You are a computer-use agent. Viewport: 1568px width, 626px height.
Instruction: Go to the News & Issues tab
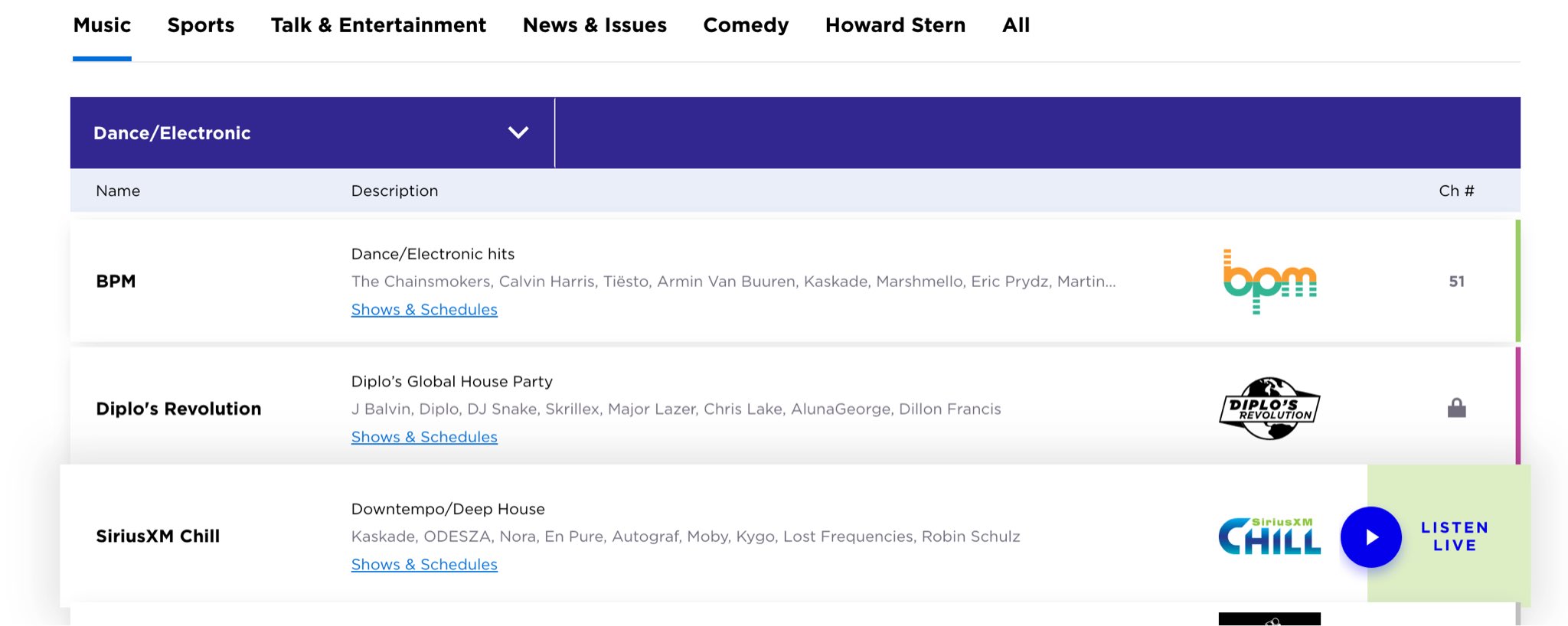tap(594, 25)
